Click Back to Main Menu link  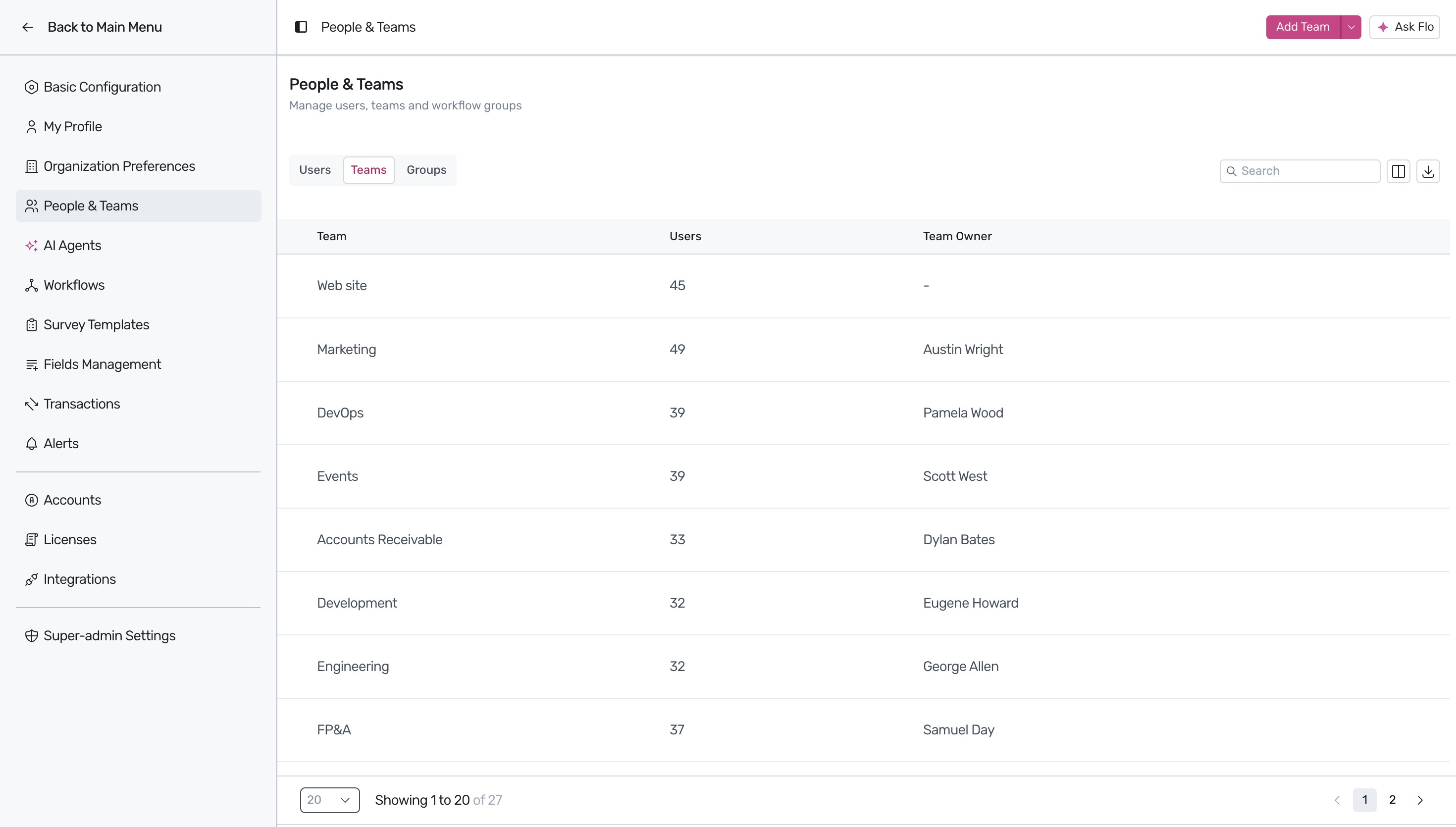[x=104, y=27]
